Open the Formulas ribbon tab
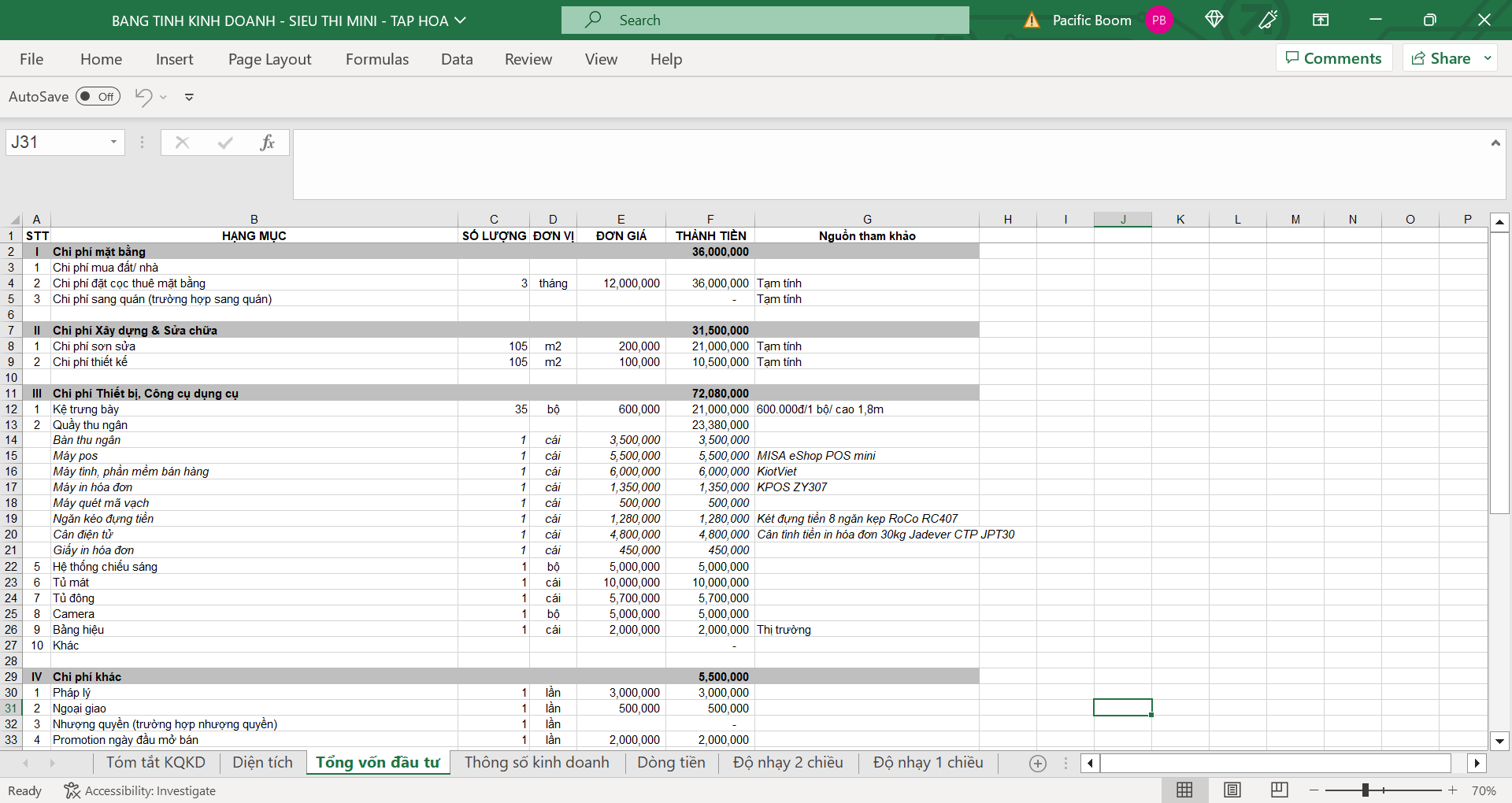Screen dimensions: 1512x803 point(376,59)
